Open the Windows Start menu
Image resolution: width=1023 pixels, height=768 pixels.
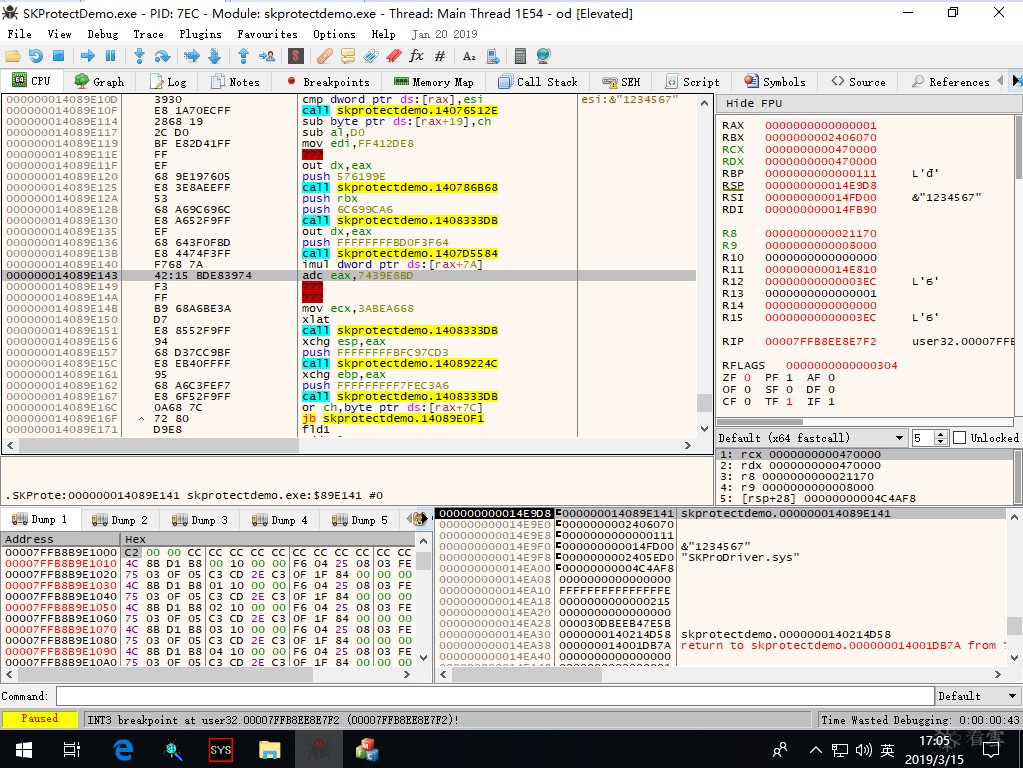click(x=23, y=750)
